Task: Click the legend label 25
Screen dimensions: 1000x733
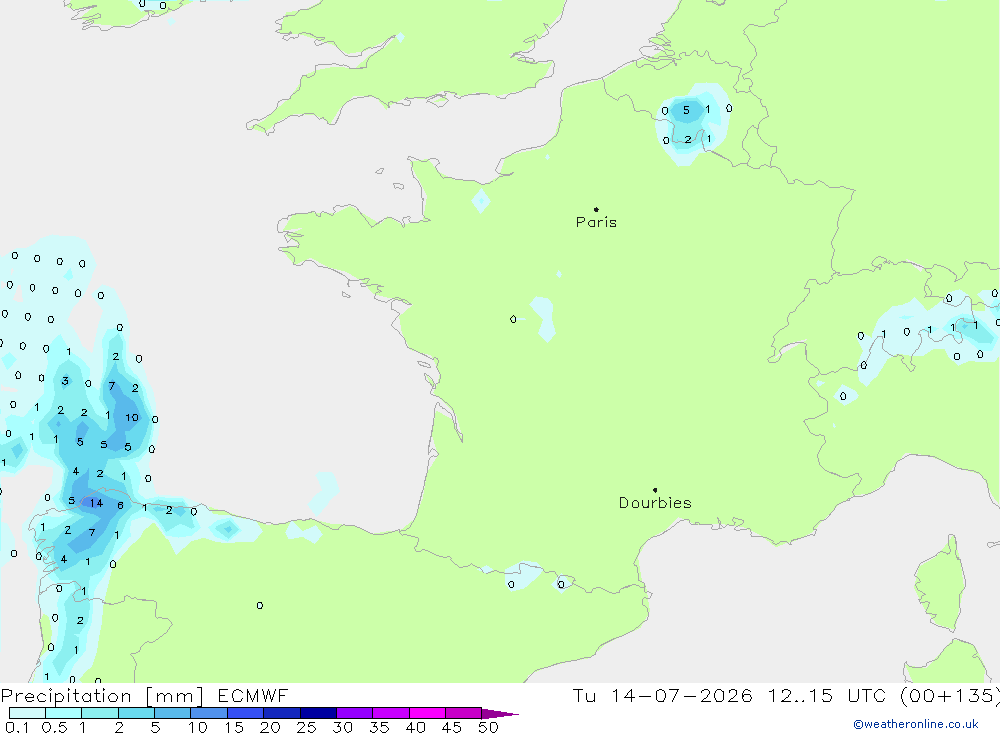Action: (306, 727)
